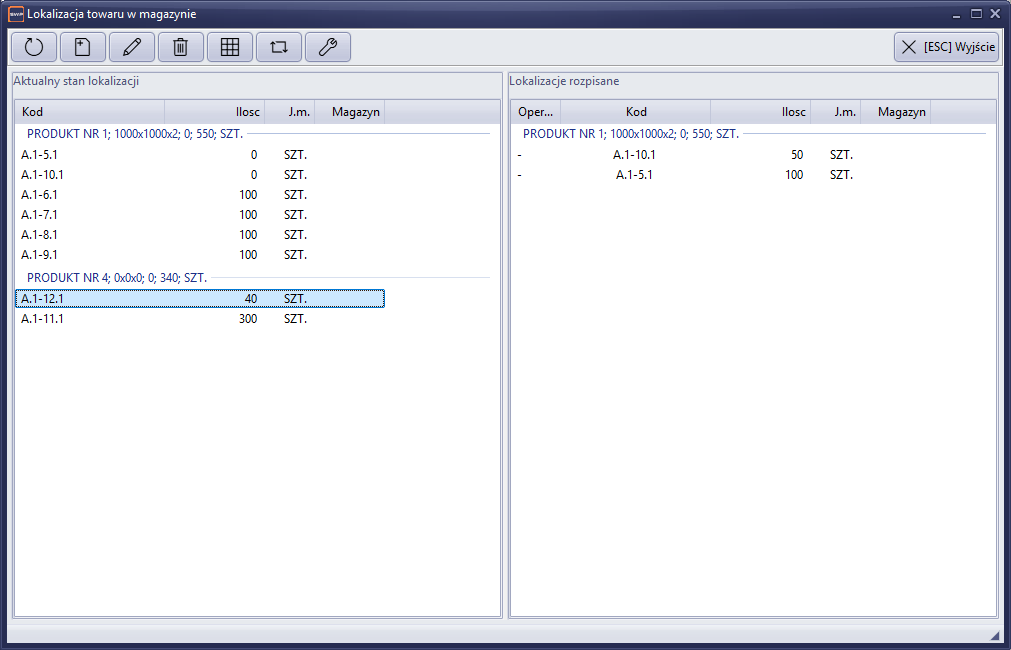Screen dimensions: 1011x650
Task: Click the Magazyn header in right table
Action: (x=902, y=112)
